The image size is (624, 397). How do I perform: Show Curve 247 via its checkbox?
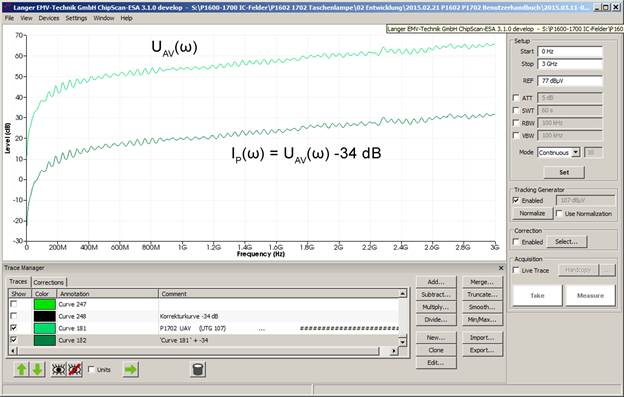tap(14, 304)
